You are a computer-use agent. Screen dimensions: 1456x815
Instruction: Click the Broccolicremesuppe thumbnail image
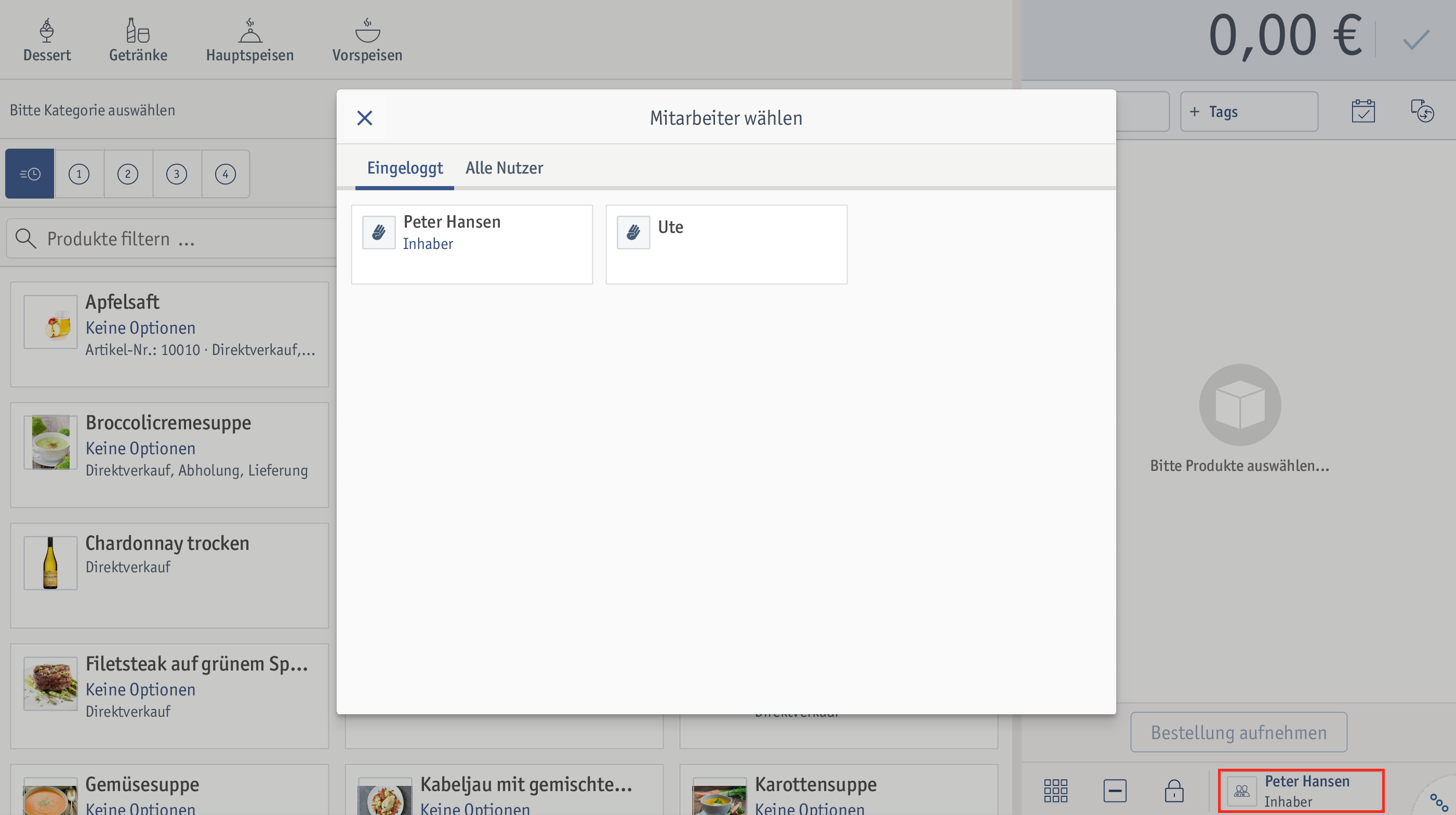(x=50, y=442)
